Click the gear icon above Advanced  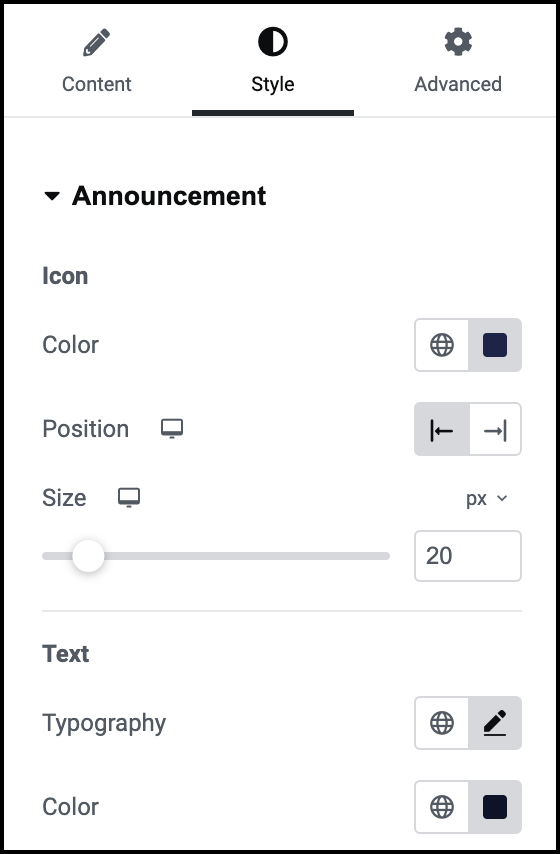[x=458, y=42]
